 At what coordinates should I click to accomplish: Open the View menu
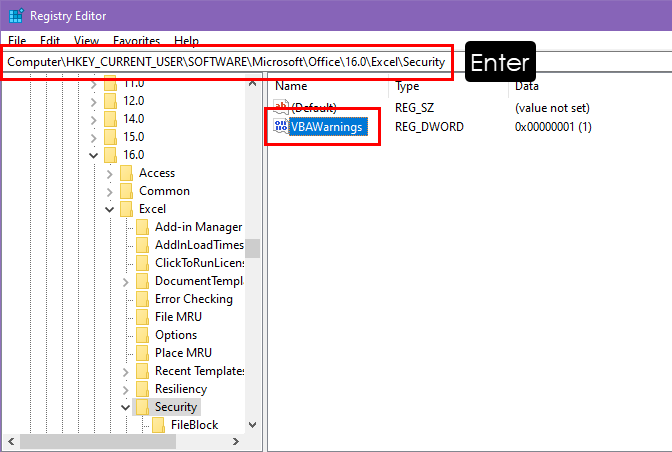pyautogui.click(x=86, y=41)
